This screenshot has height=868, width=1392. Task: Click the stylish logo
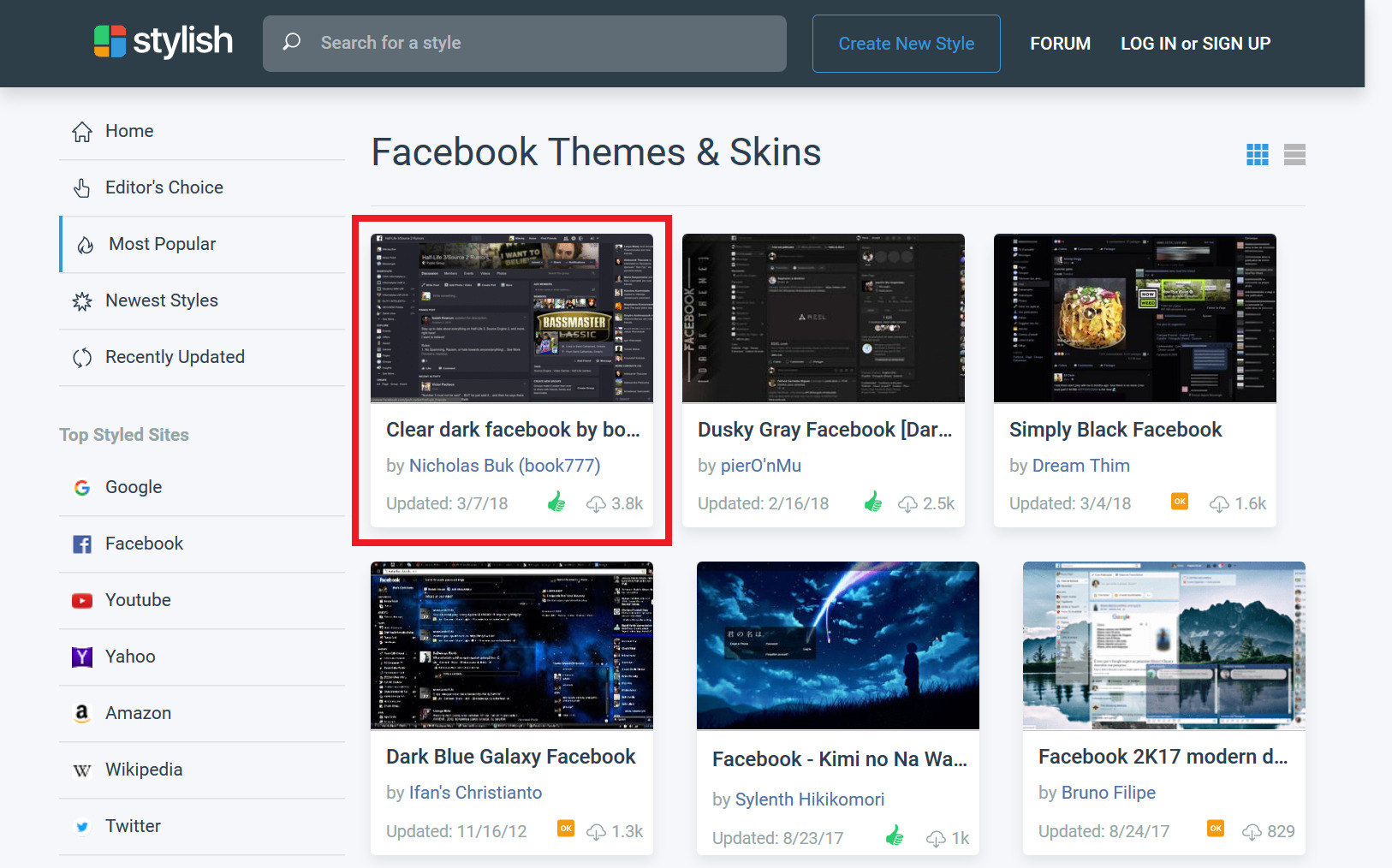click(163, 41)
